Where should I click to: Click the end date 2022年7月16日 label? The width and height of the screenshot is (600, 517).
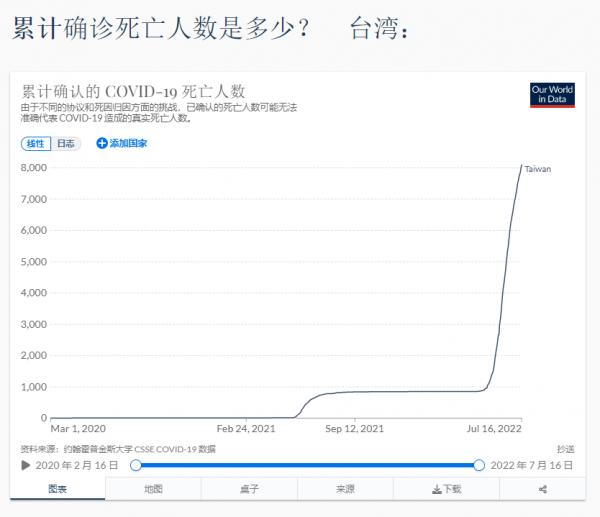(532, 465)
